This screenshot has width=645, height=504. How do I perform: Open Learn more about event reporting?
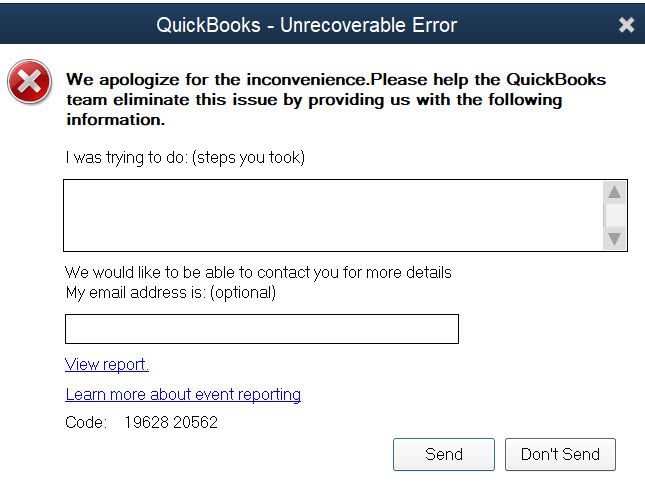[x=183, y=394]
